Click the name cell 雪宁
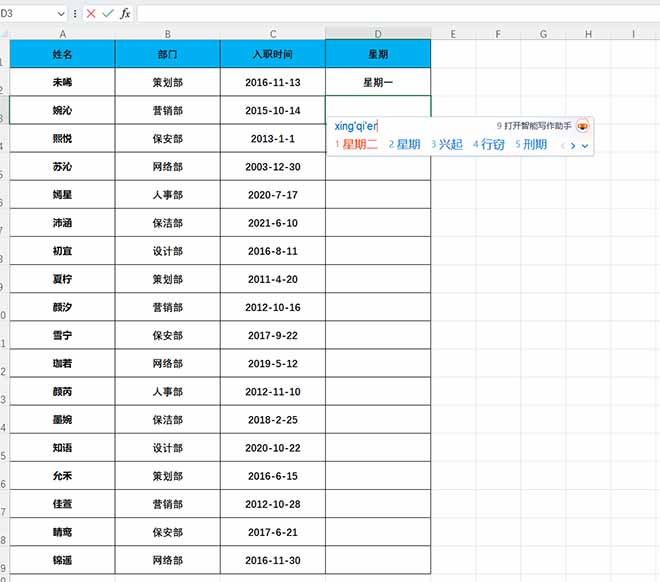The height and width of the screenshot is (582, 660). point(62,335)
